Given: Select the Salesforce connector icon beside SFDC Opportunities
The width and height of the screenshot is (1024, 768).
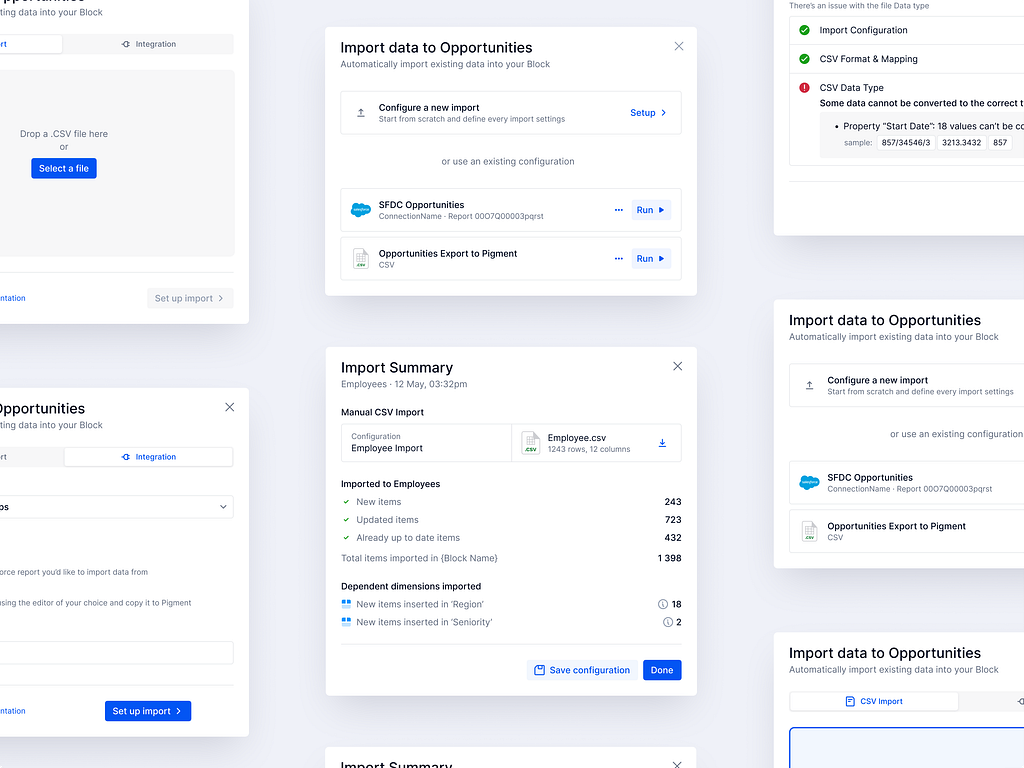Looking at the screenshot, I should [361, 210].
